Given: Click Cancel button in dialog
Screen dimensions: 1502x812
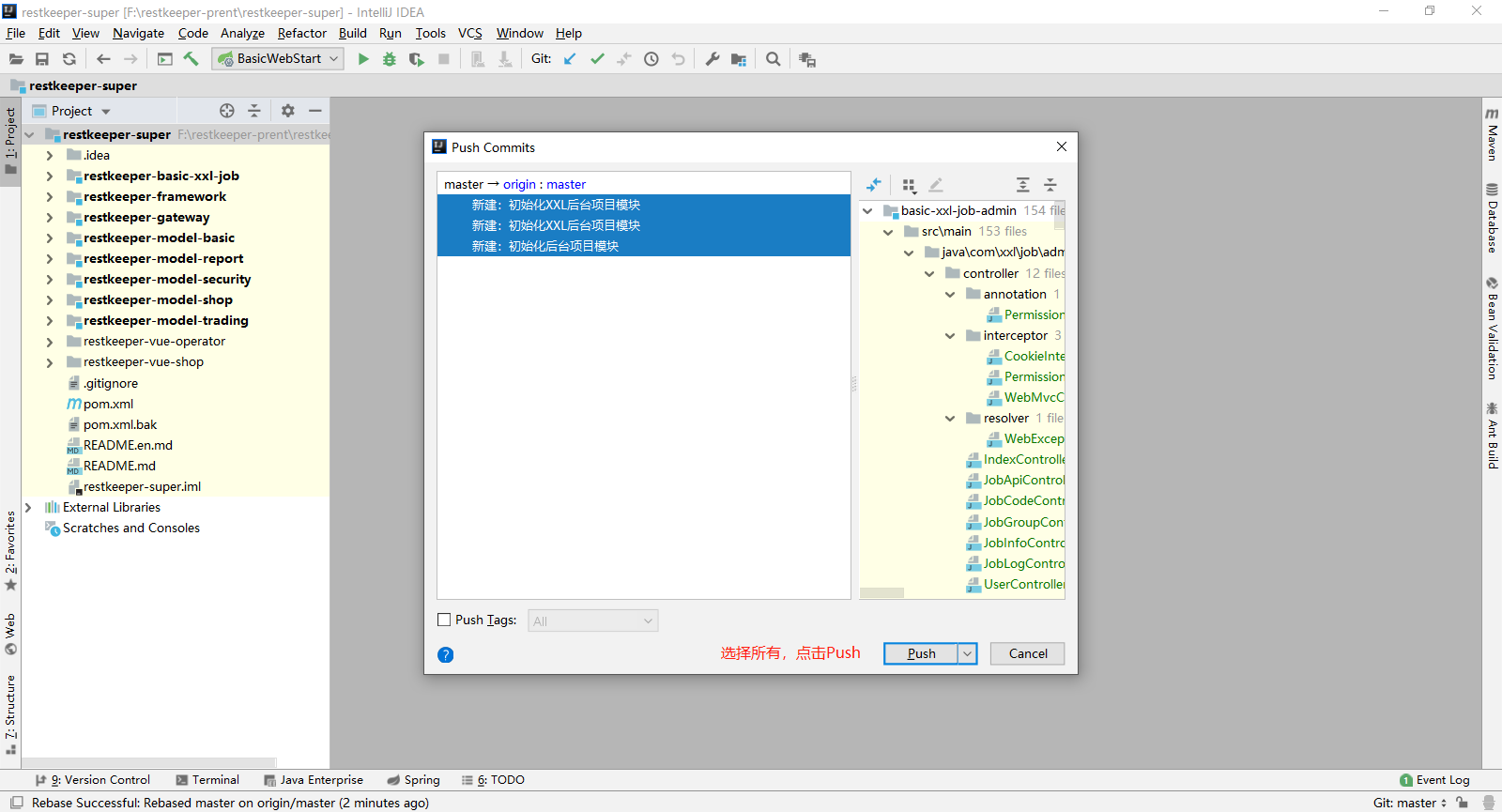Looking at the screenshot, I should tap(1028, 653).
